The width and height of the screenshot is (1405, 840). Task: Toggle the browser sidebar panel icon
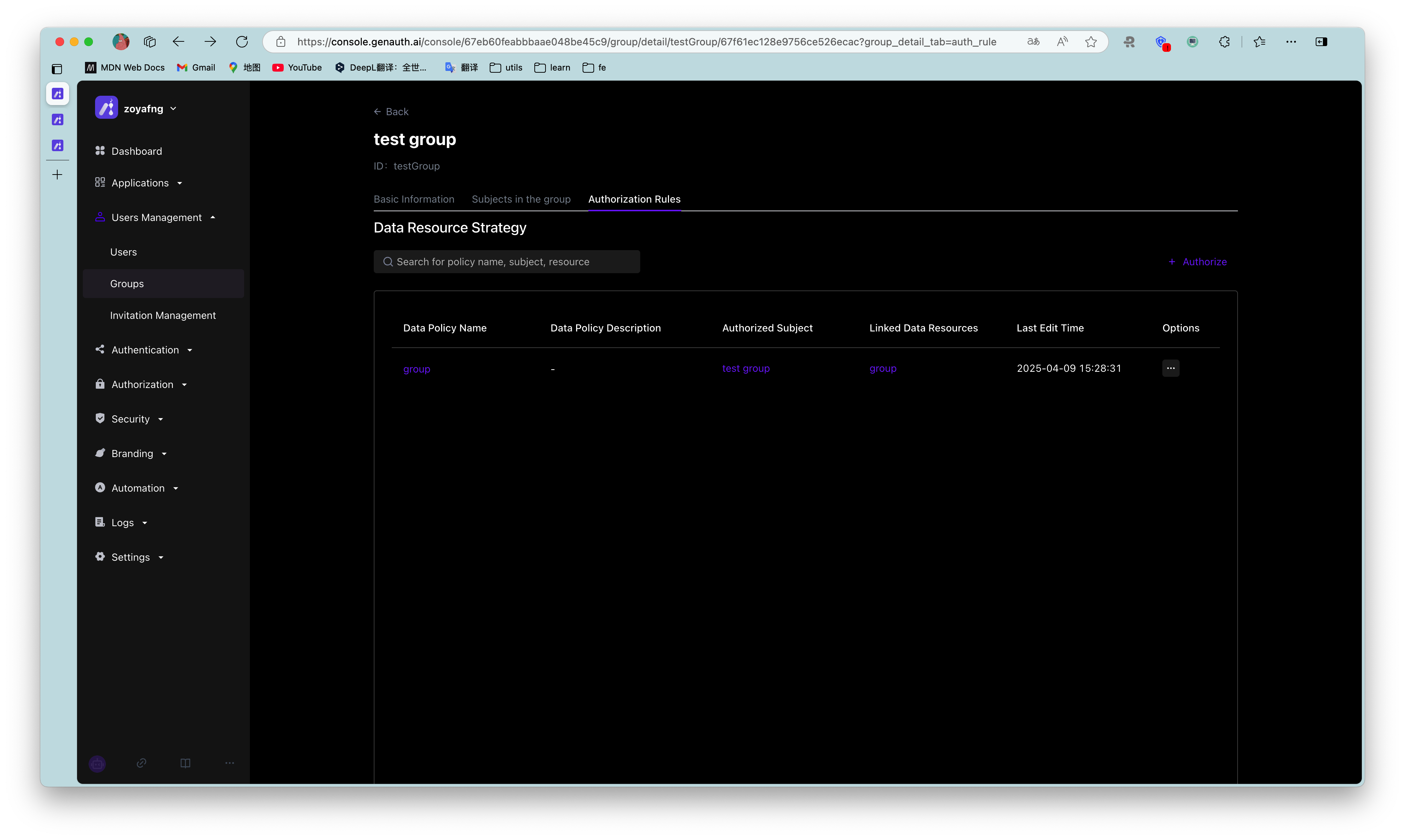(1321, 41)
